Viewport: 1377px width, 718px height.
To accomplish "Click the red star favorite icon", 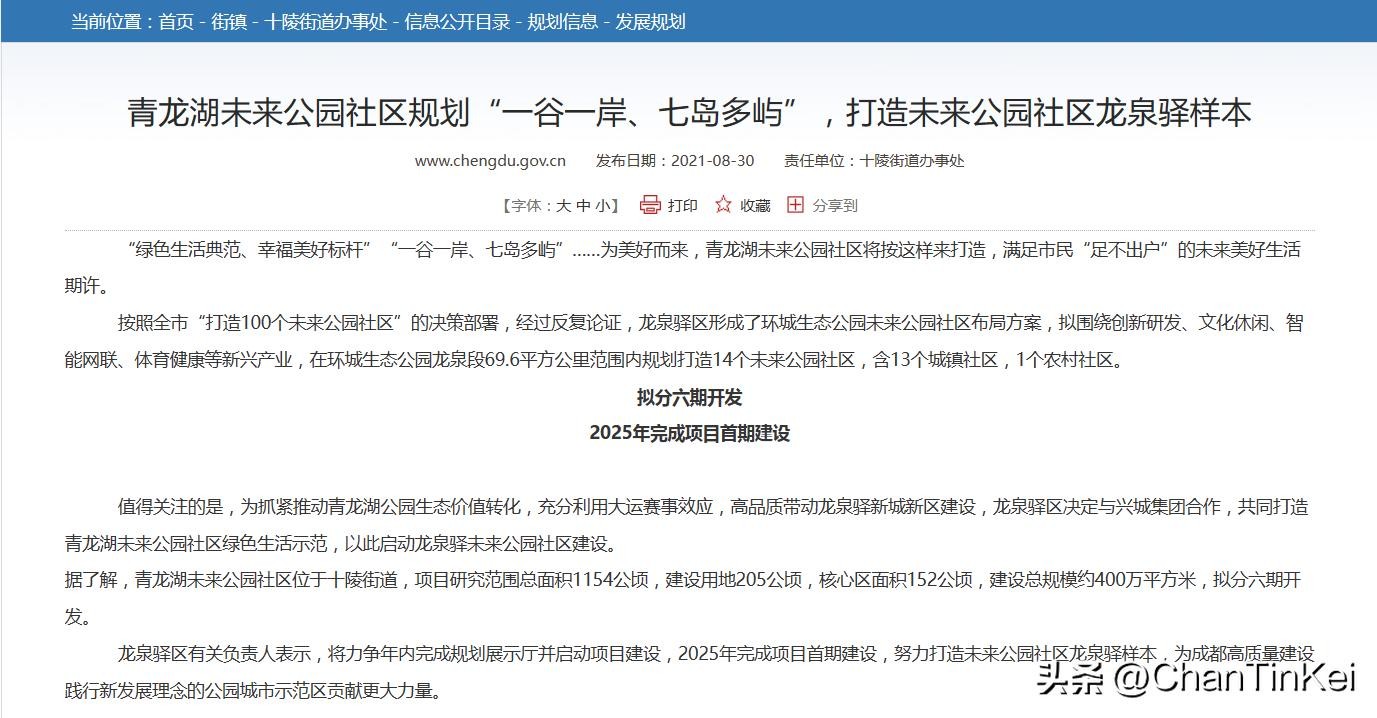I will coord(723,205).
